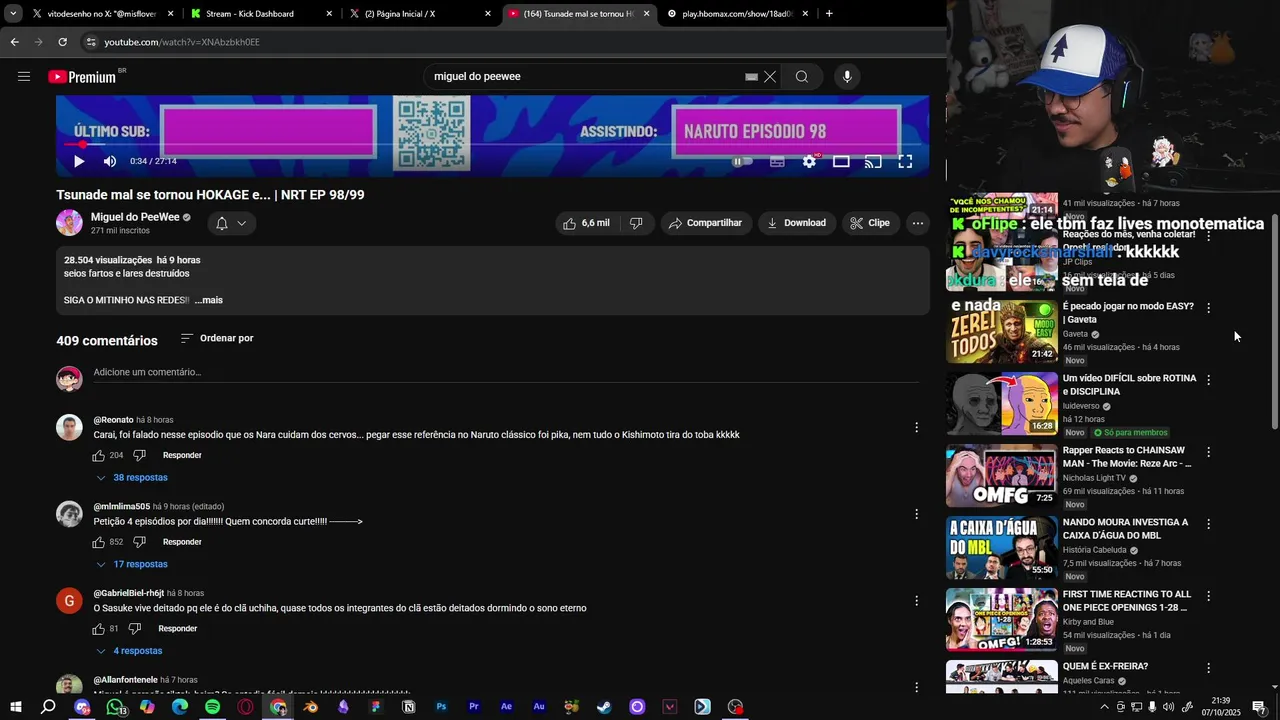Toggle subtitles in the video player
Image resolution: width=1280 pixels, height=720 pixels.
click(x=777, y=161)
